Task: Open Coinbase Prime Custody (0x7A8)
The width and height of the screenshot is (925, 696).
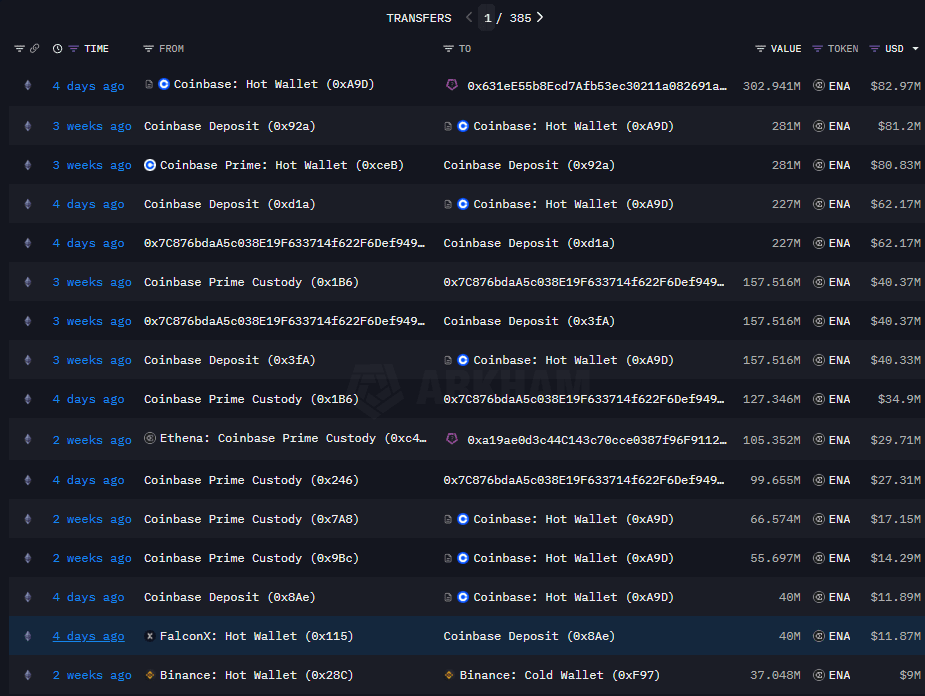Action: (x=251, y=519)
